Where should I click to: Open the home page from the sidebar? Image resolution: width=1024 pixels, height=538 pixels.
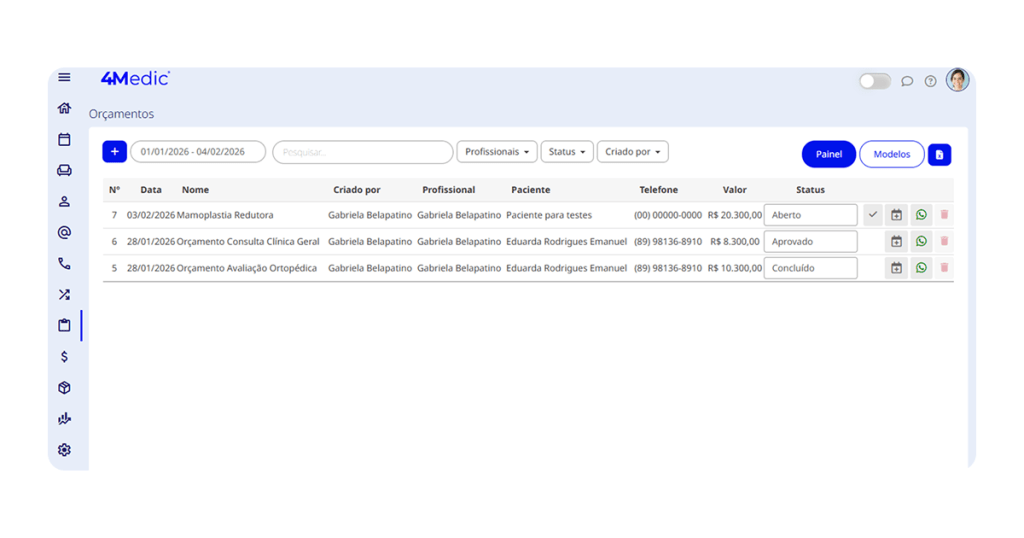tap(64, 108)
